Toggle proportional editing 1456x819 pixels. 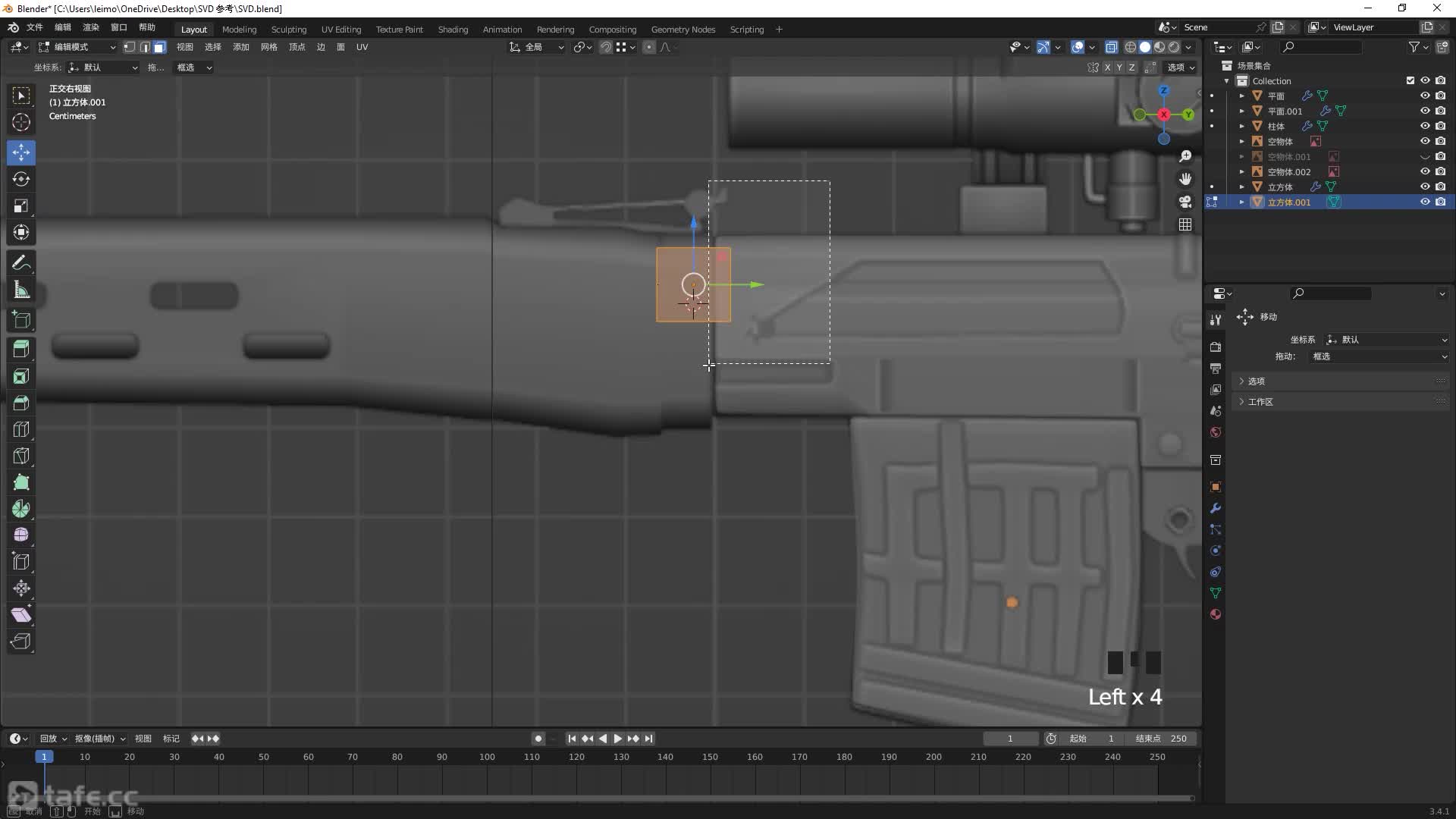pyautogui.click(x=649, y=47)
